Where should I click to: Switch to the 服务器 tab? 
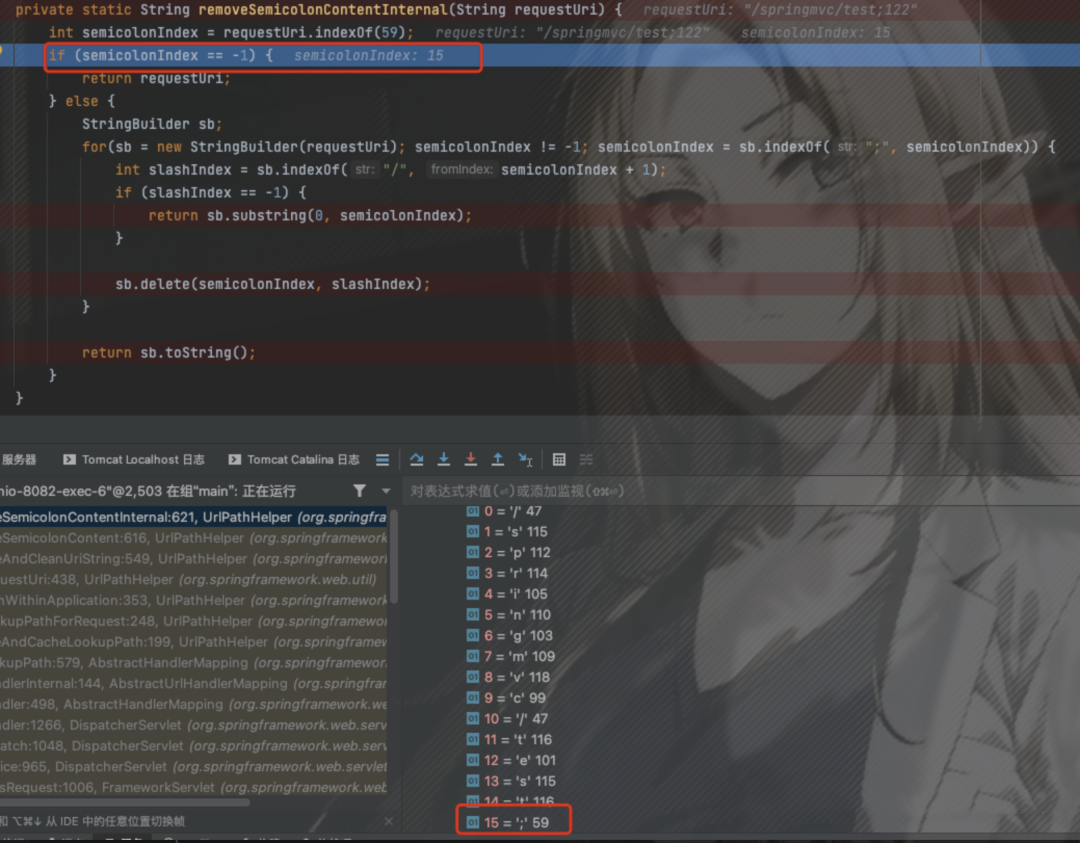[x=19, y=459]
